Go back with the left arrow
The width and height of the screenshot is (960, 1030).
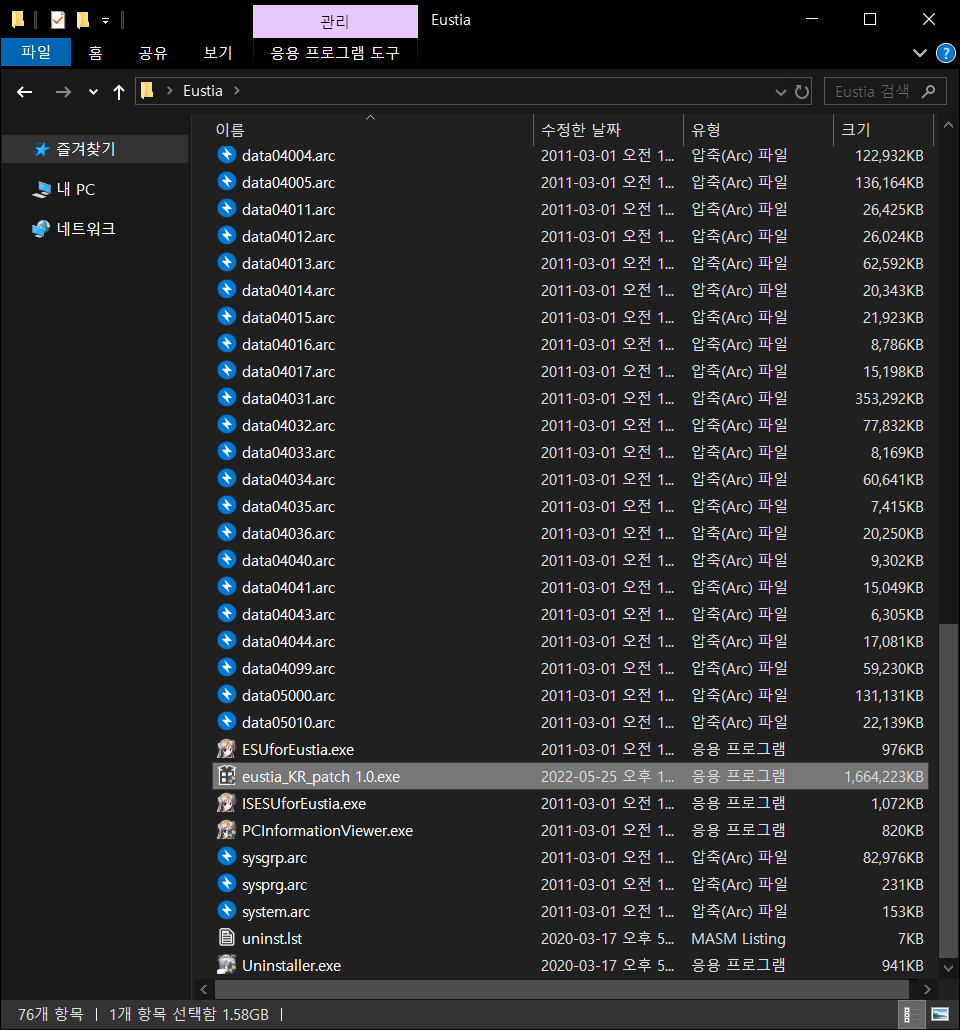tap(24, 91)
